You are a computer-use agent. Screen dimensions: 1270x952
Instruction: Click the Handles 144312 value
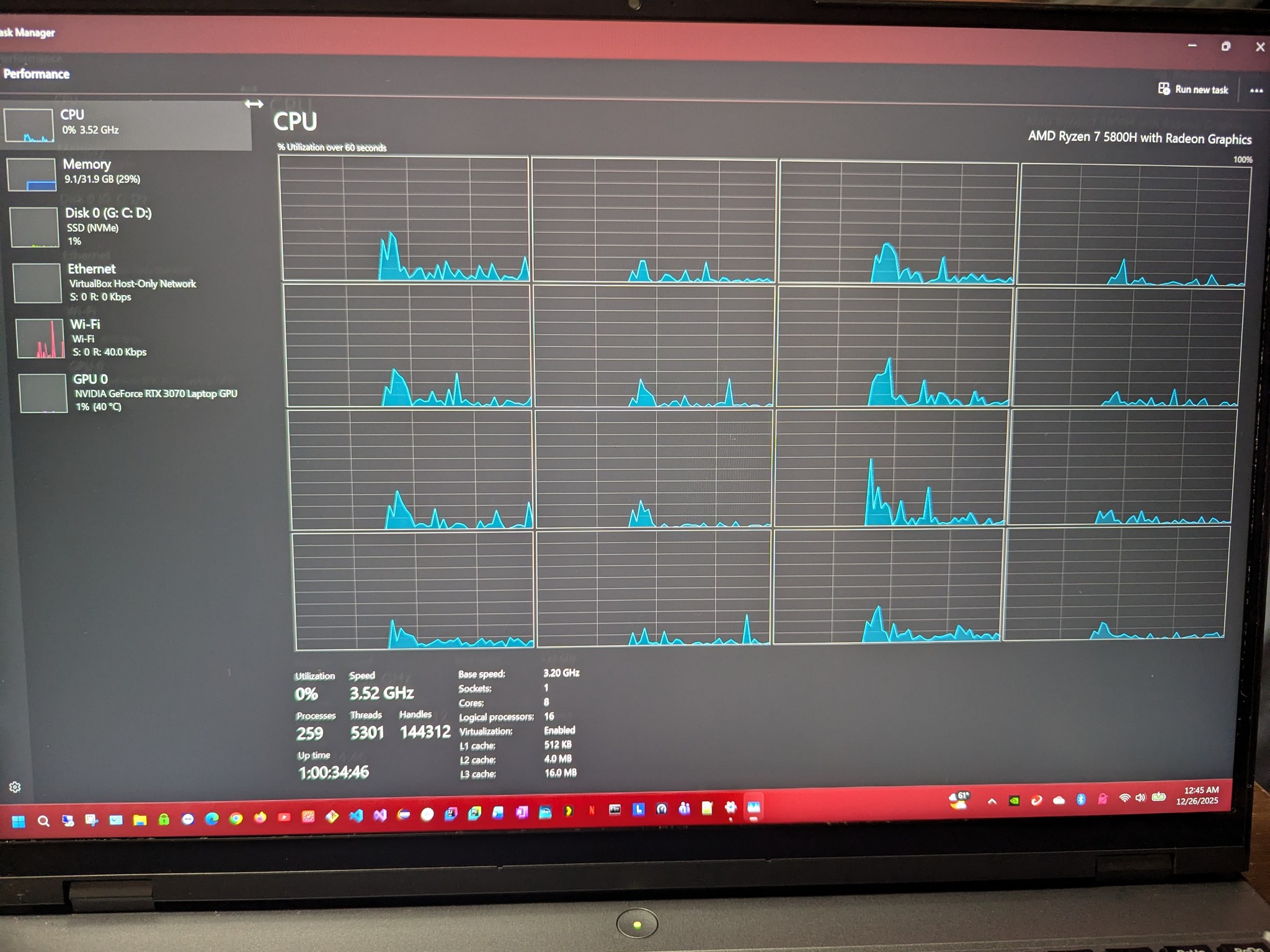point(425,732)
